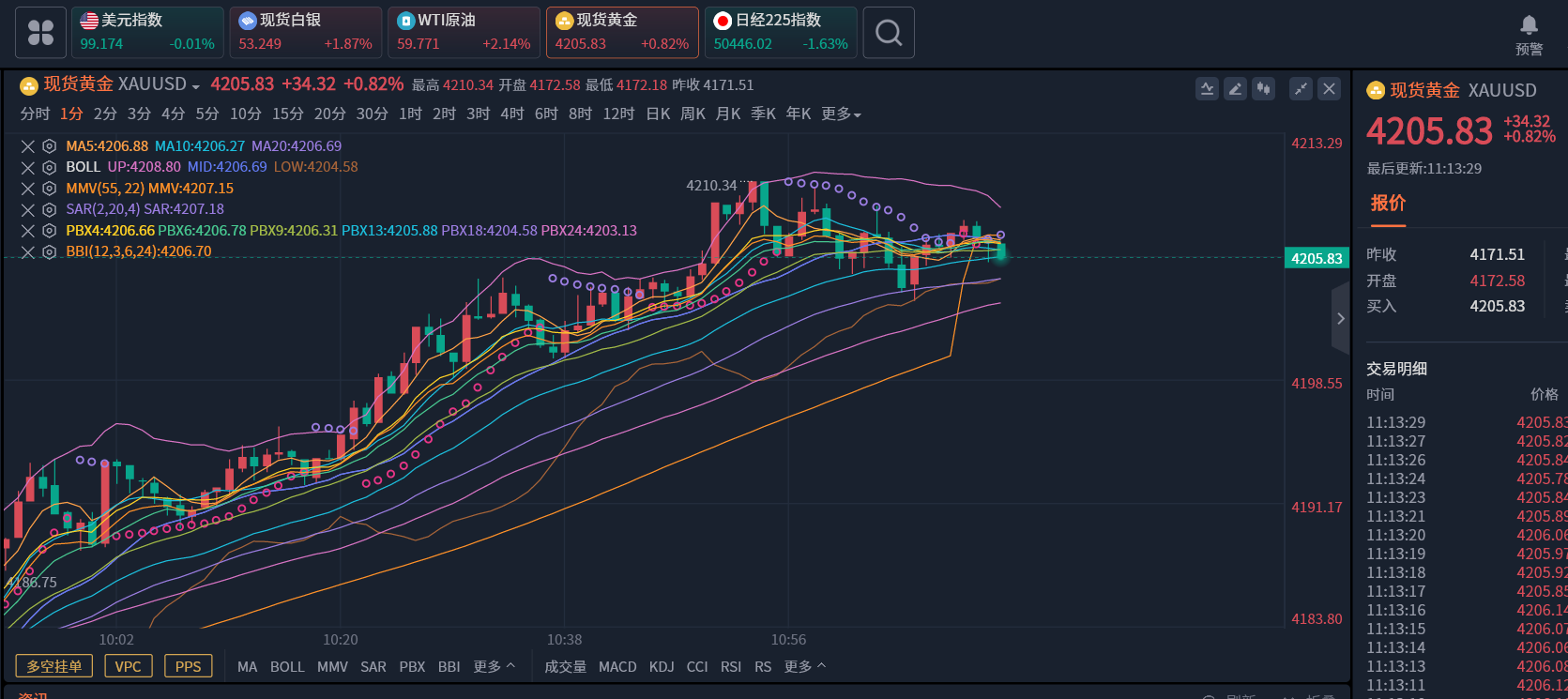This screenshot has height=699, width=1568.
Task: Open settings for BOLL indicator
Action: [x=49, y=167]
